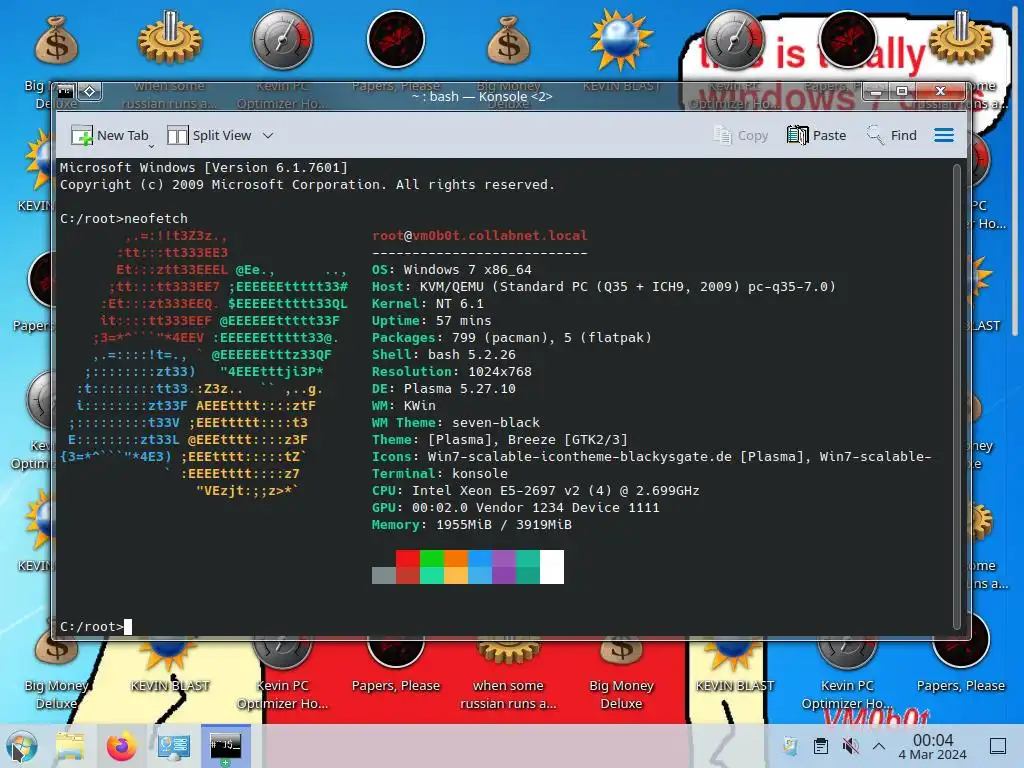
Task: Click the 'WM Theme: seven-black' line
Action: [456, 422]
